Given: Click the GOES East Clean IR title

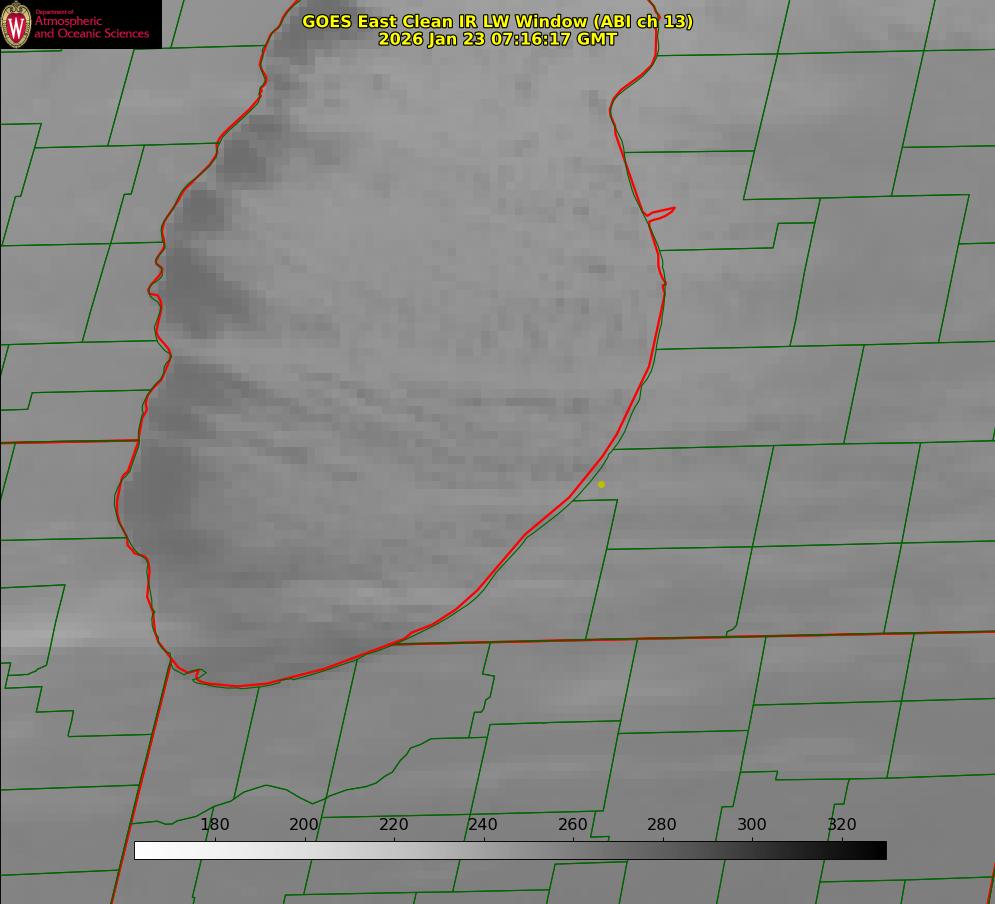Looking at the screenshot, I should pyautogui.click(x=497, y=21).
